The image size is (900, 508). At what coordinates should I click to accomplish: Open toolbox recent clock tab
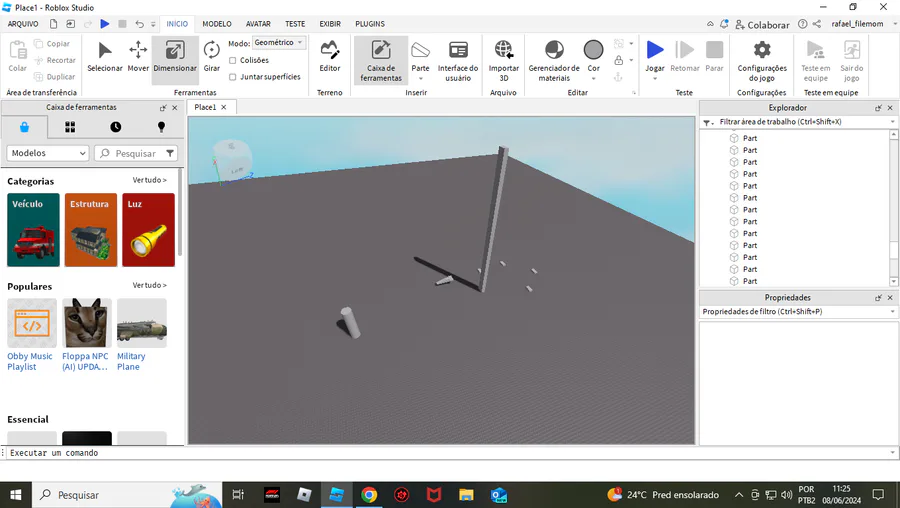[x=115, y=127]
